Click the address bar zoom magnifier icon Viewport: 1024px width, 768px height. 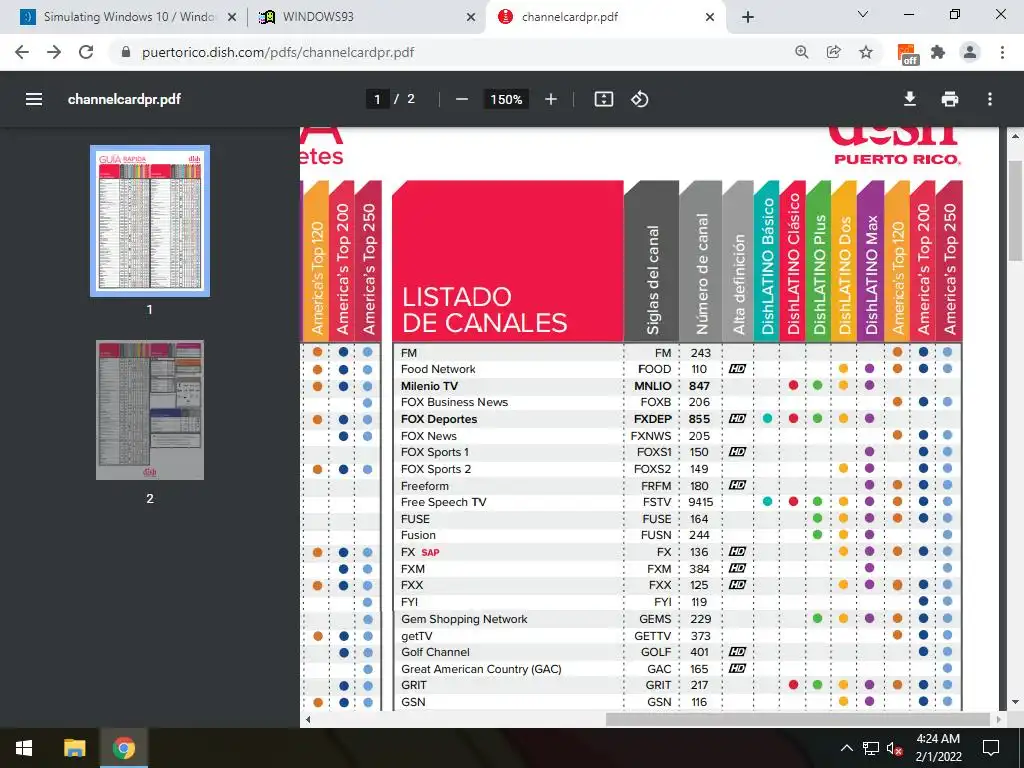[x=801, y=52]
